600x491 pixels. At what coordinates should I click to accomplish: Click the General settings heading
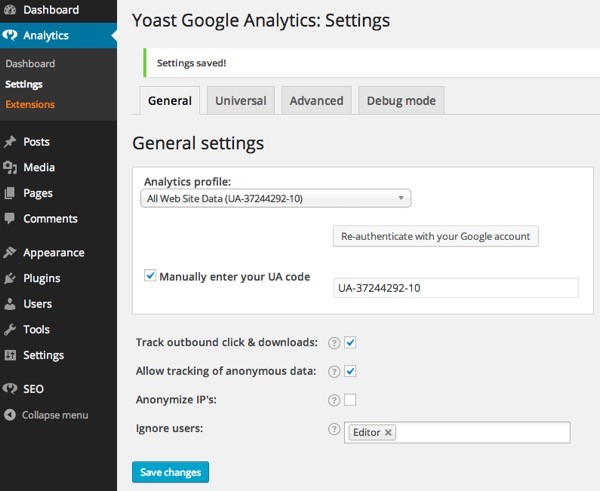point(198,143)
